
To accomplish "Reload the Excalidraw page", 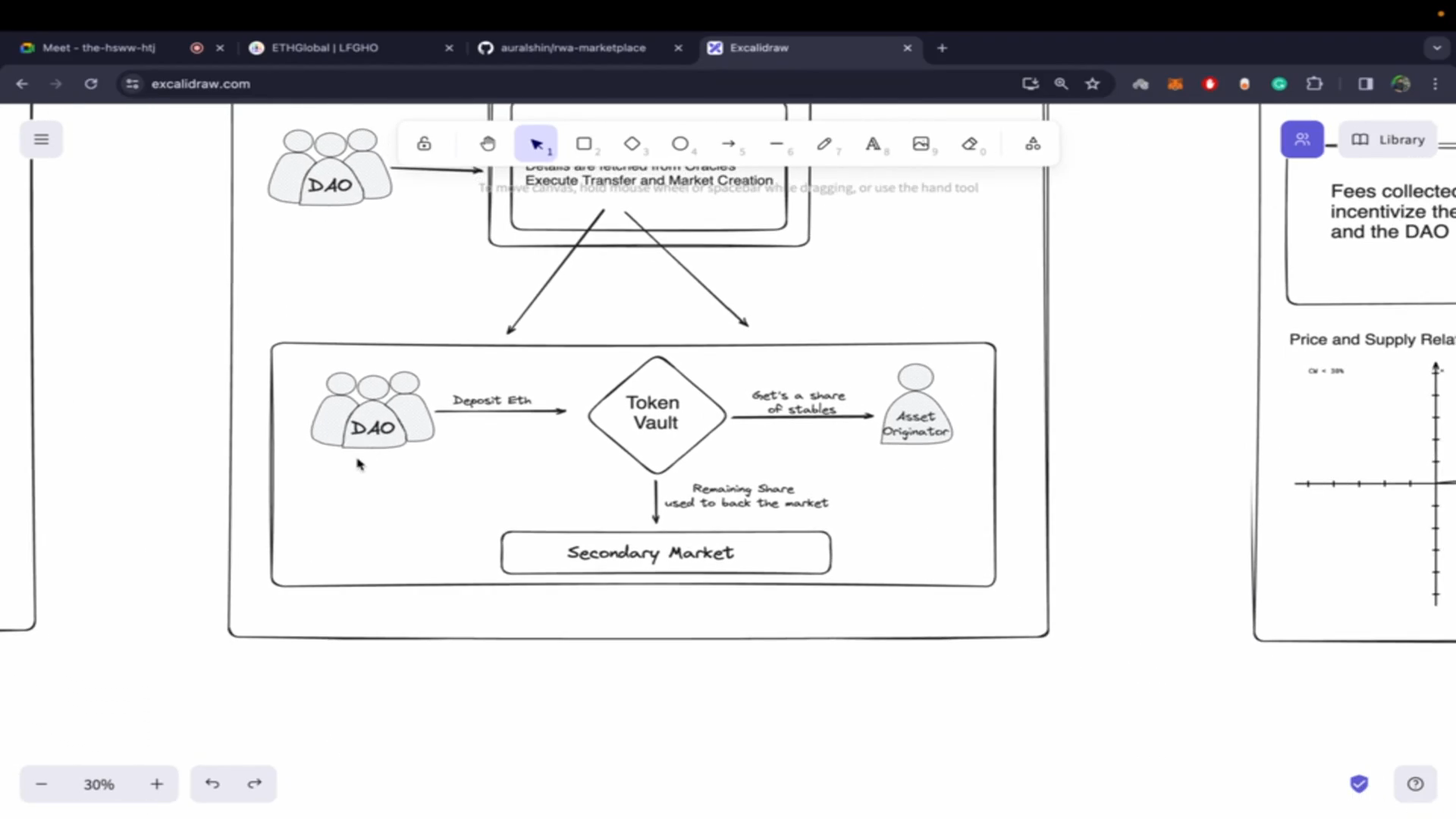I will (x=91, y=84).
